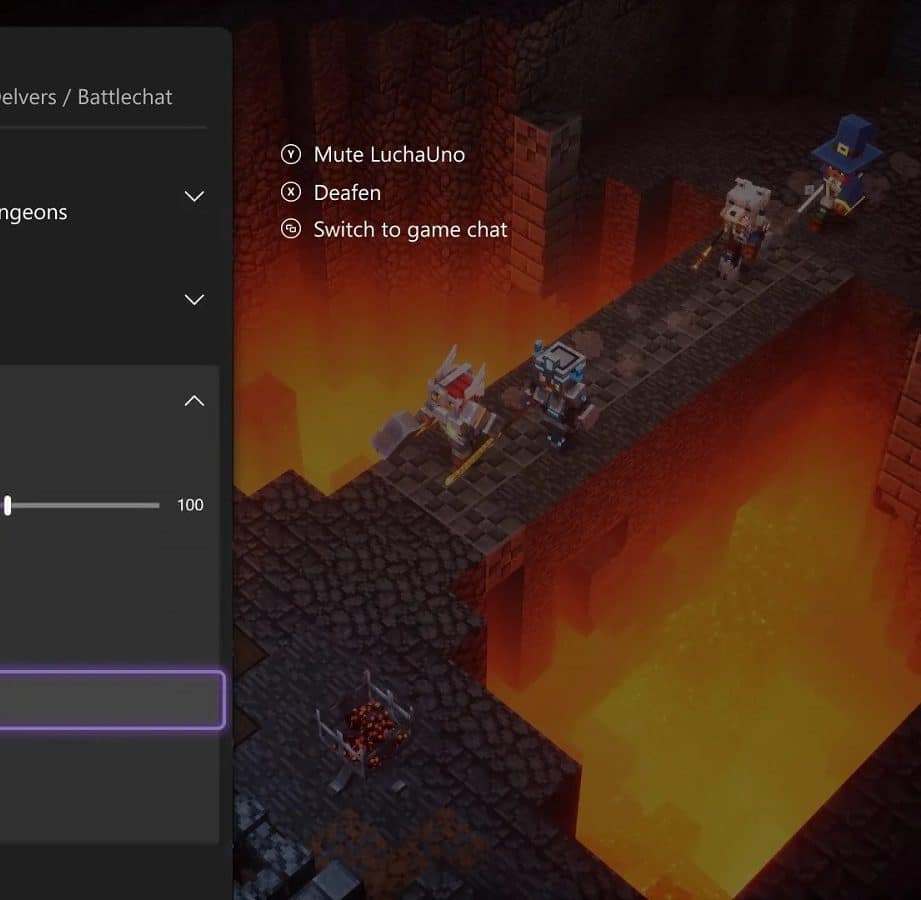Click the Battlechat header text
This screenshot has width=921, height=900.
tap(125, 97)
